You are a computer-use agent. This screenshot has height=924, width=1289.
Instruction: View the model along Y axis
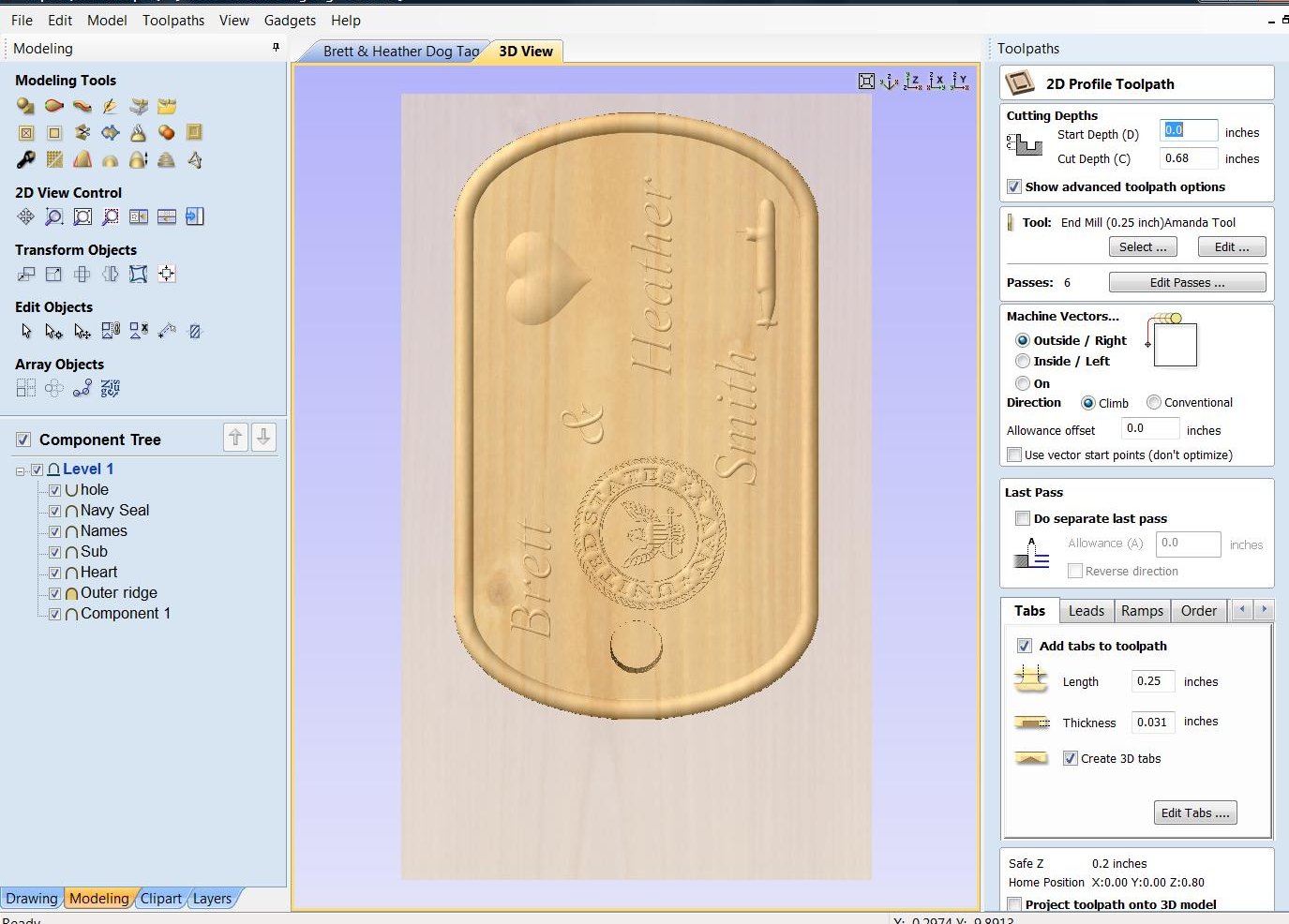coord(960,82)
